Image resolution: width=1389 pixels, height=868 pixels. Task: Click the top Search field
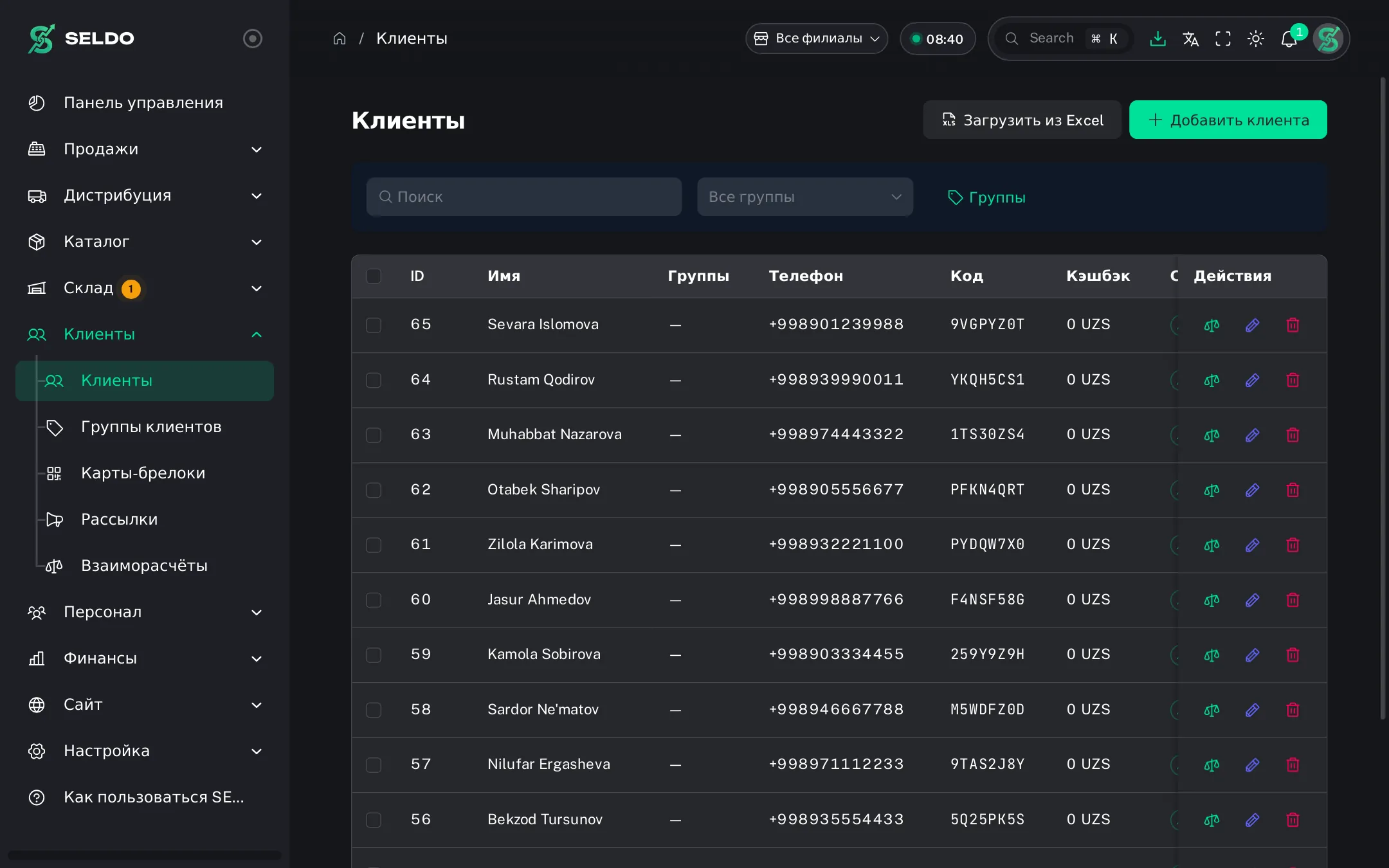pos(1064,39)
